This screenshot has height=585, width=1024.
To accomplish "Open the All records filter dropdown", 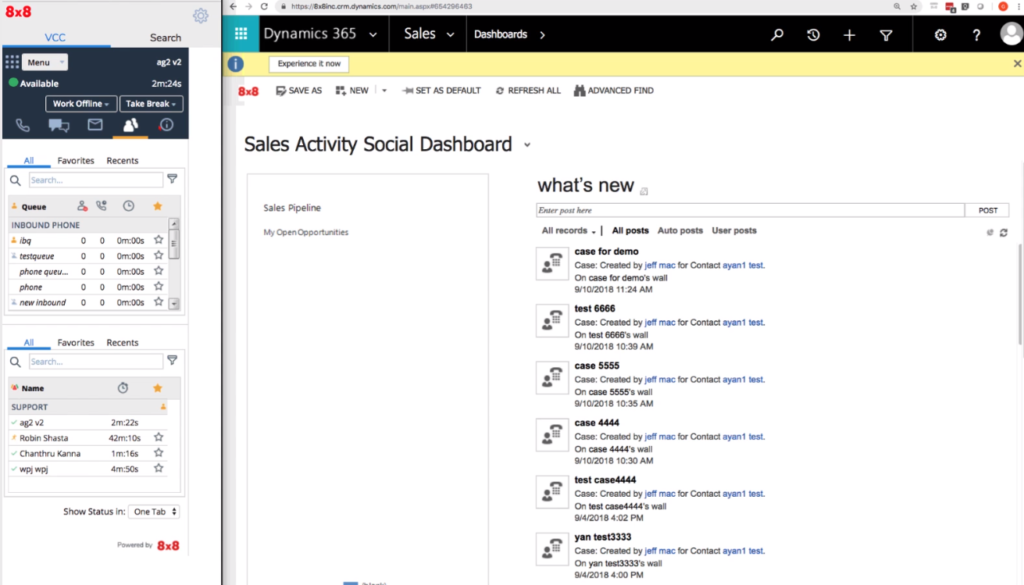I will [x=568, y=230].
